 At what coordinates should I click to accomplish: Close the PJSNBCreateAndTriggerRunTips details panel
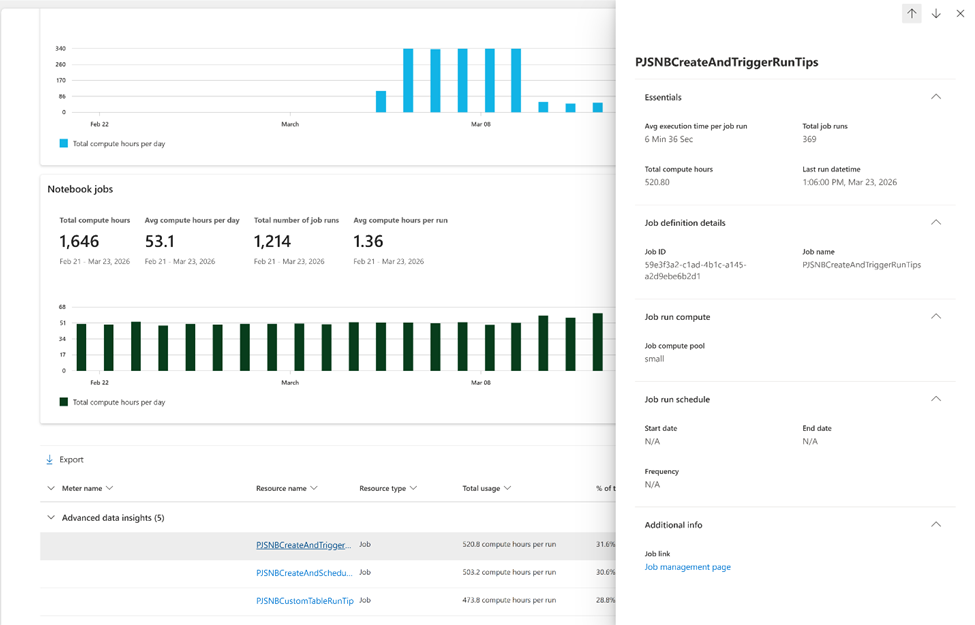[x=960, y=14]
